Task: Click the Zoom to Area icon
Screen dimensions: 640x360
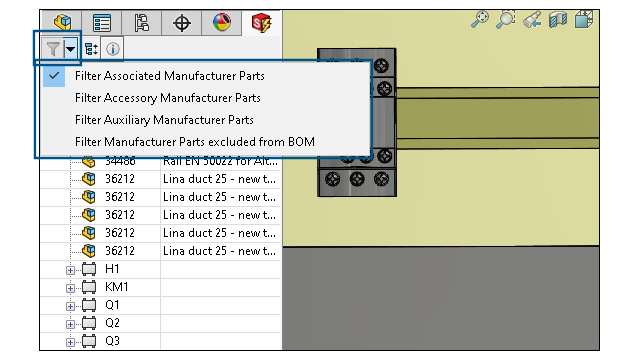Action: click(506, 19)
